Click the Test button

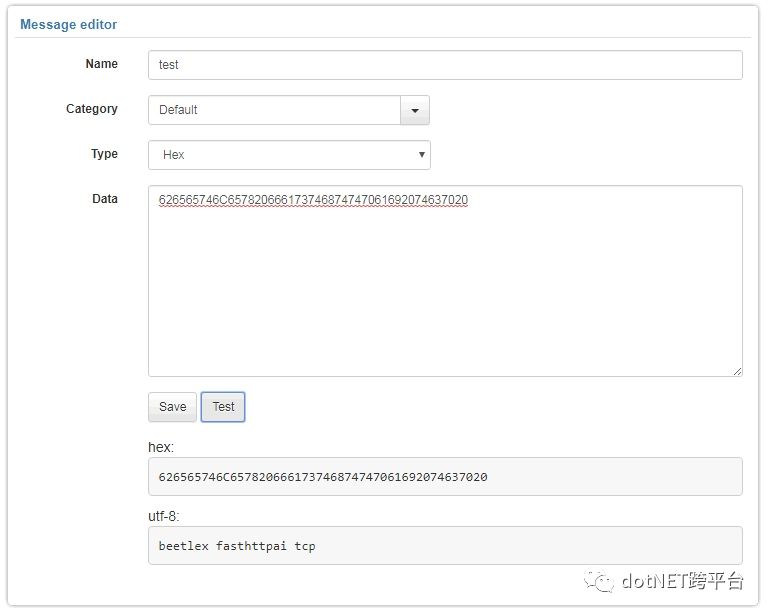pyautogui.click(x=223, y=407)
